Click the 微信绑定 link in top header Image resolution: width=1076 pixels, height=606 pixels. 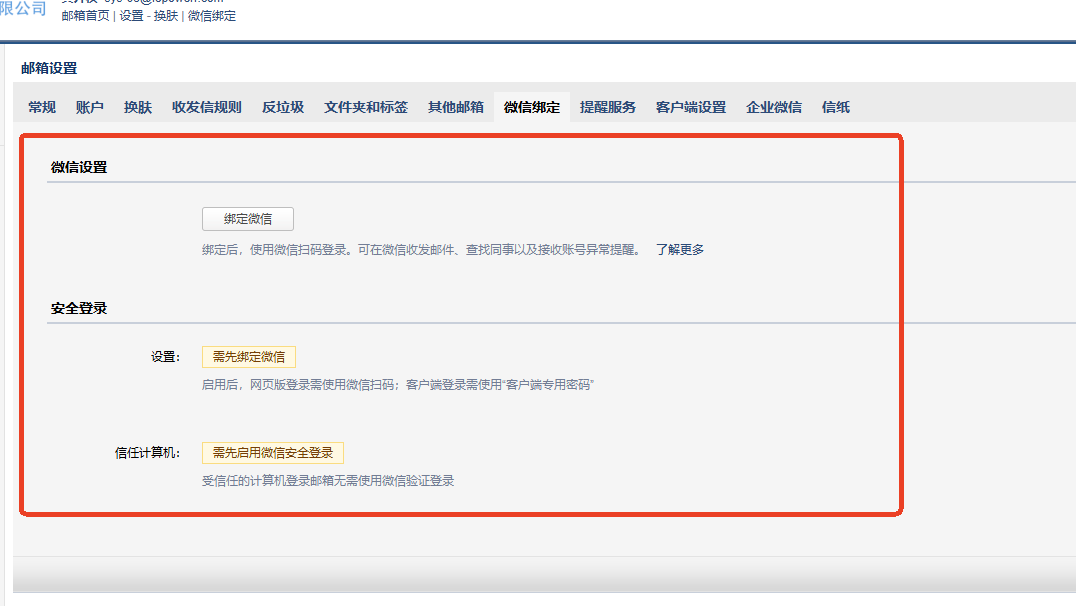click(212, 16)
